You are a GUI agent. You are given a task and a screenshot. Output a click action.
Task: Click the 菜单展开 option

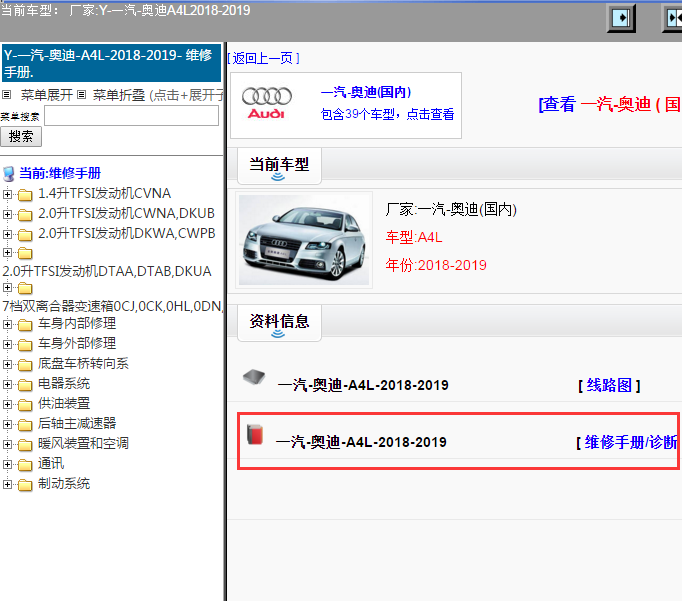[x=47, y=95]
